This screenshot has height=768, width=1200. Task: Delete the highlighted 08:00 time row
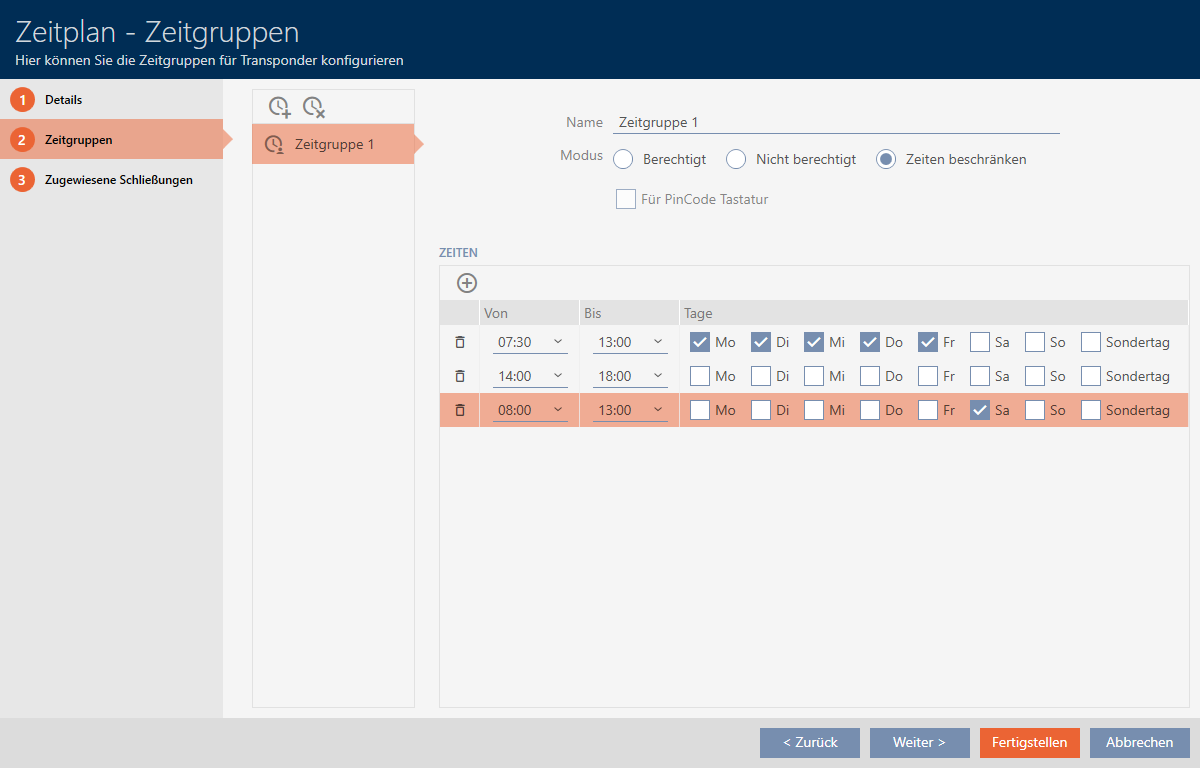pos(460,410)
